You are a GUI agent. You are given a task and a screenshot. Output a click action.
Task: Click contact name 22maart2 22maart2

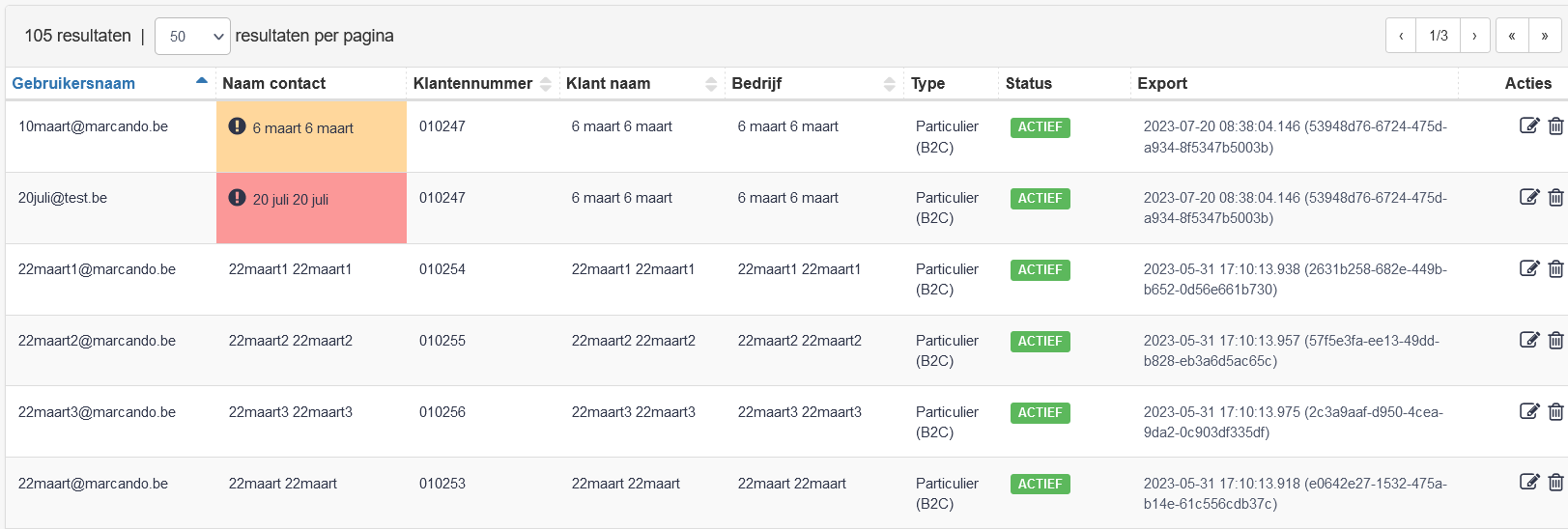tap(290, 341)
